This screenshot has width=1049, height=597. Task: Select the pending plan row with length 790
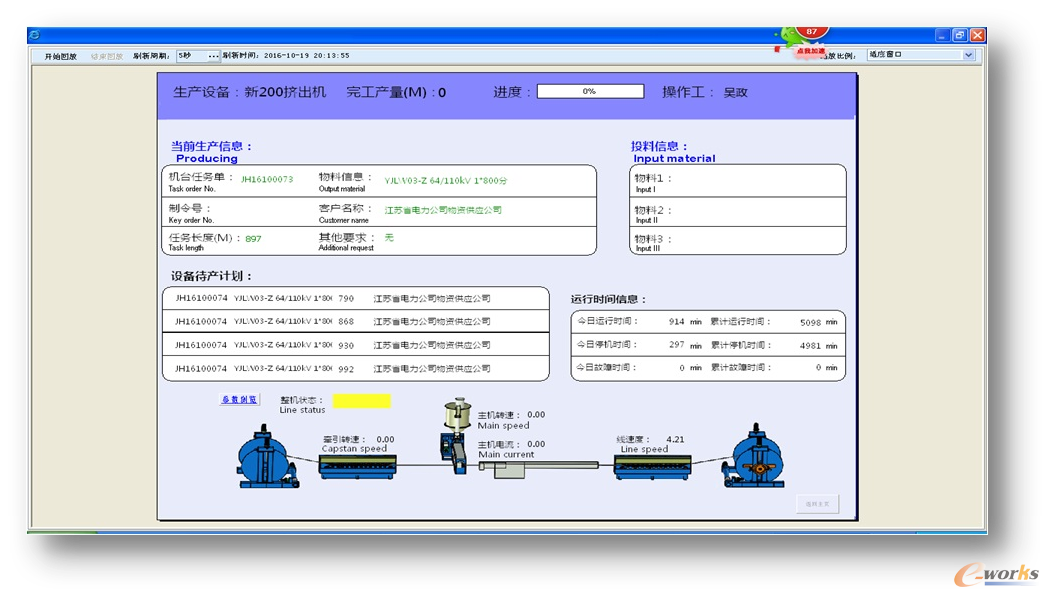coord(355,298)
